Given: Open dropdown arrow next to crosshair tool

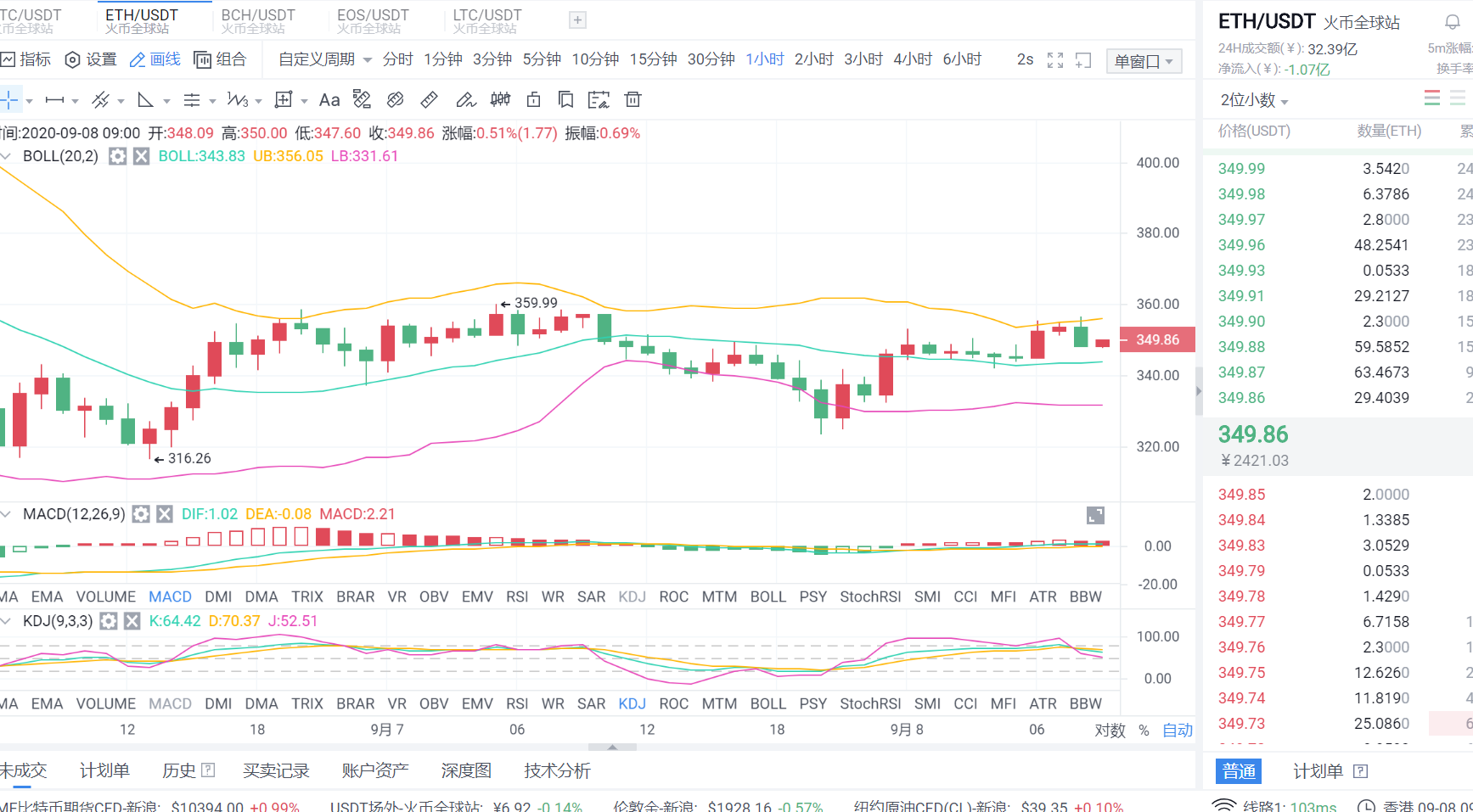Looking at the screenshot, I should coord(30,101).
